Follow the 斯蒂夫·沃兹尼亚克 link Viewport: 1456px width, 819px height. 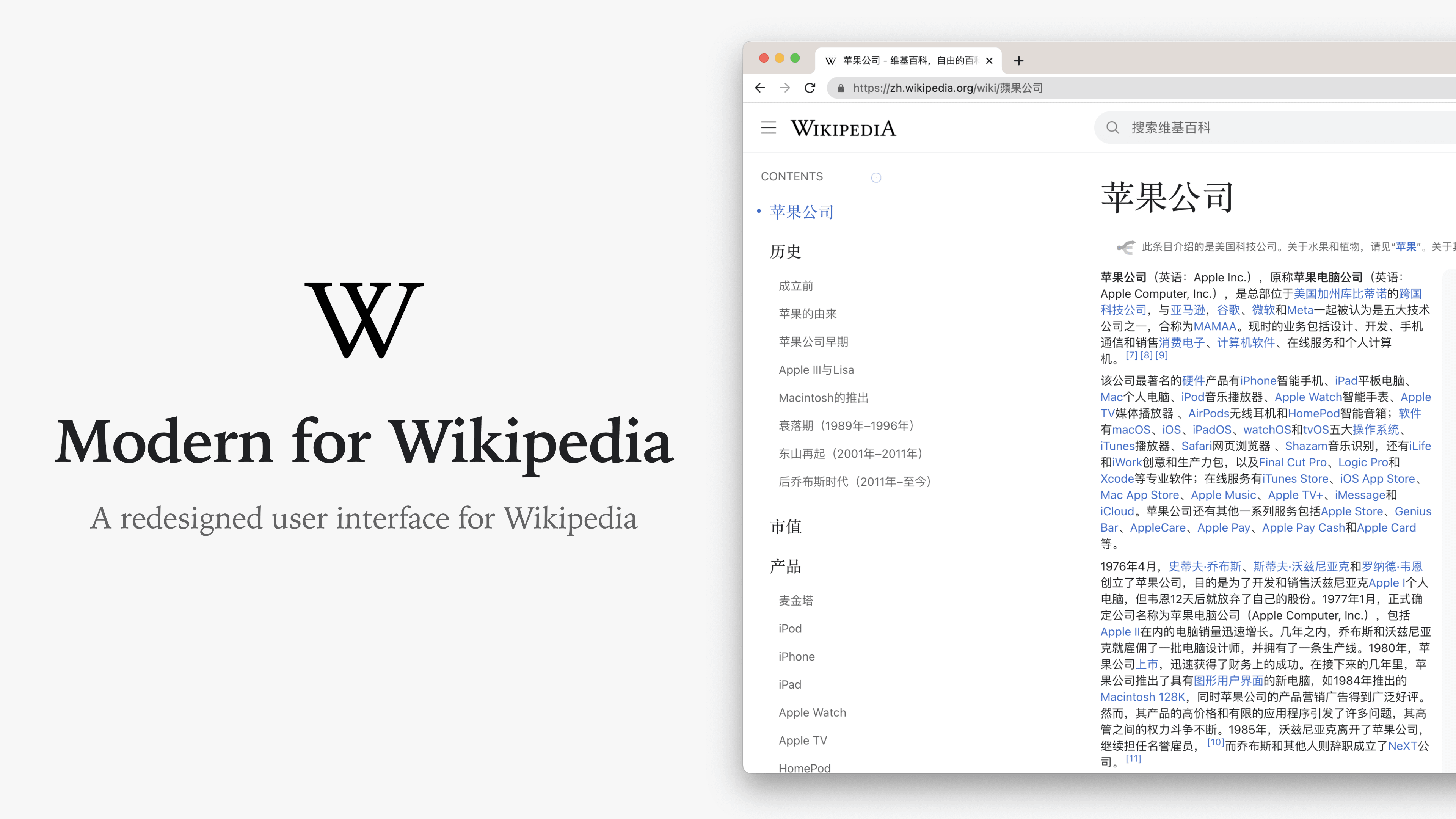click(x=1301, y=567)
